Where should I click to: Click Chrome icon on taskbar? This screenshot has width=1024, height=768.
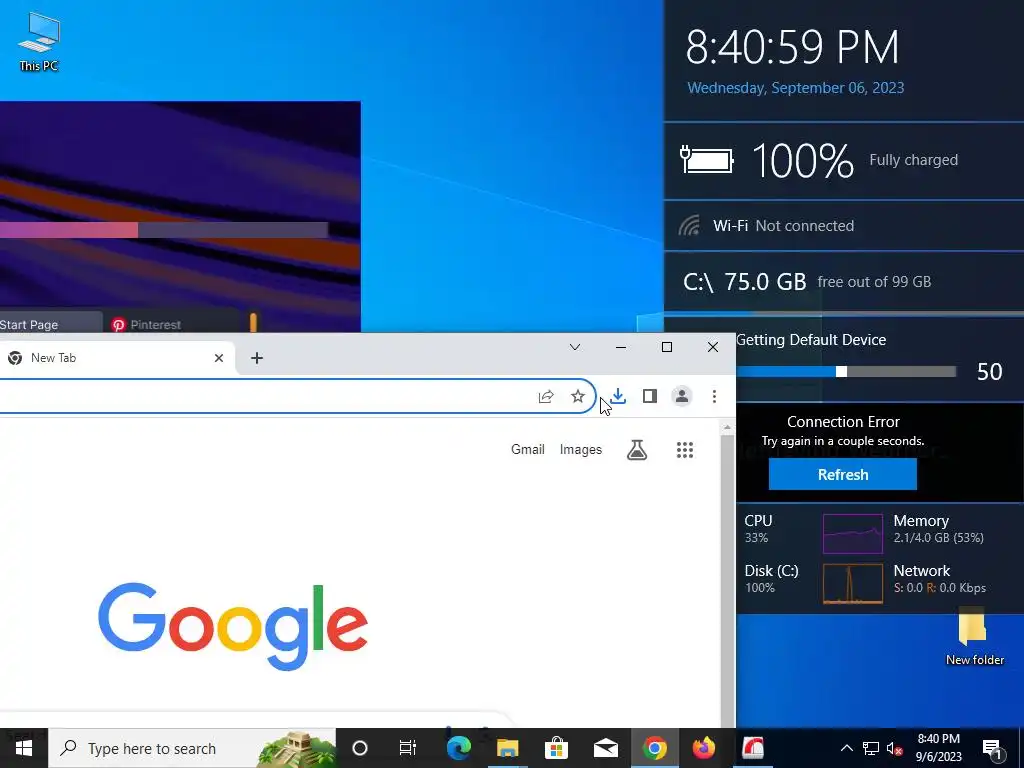click(654, 748)
